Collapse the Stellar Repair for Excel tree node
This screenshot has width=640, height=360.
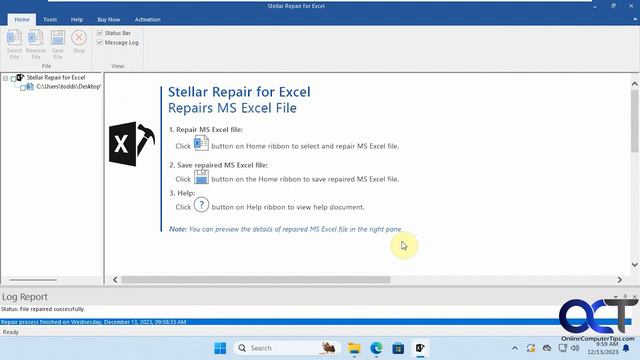coord(5,78)
